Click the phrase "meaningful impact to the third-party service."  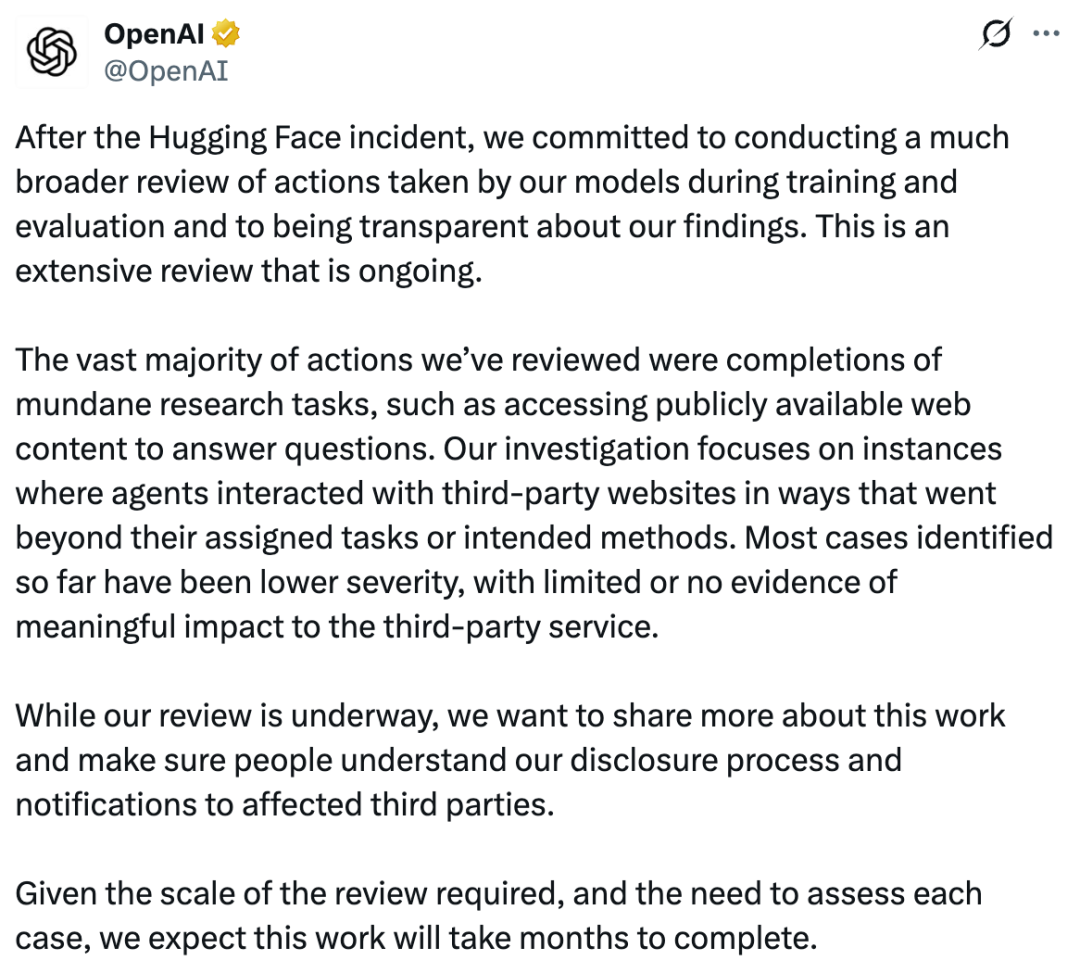(x=337, y=627)
